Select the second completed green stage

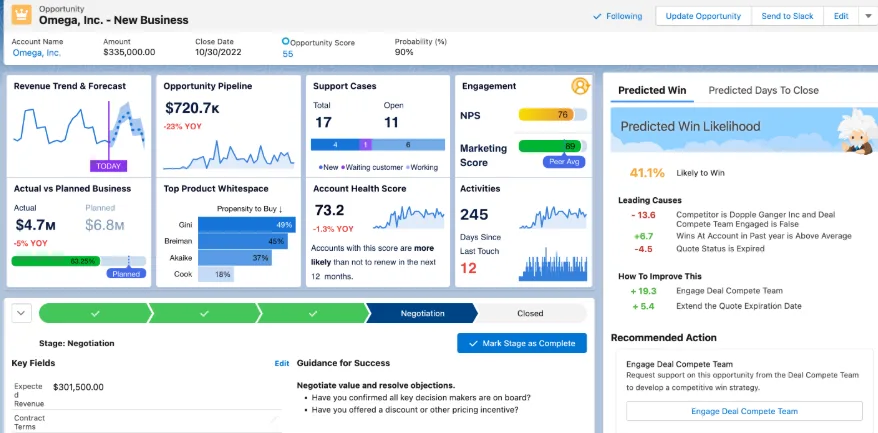pos(204,314)
